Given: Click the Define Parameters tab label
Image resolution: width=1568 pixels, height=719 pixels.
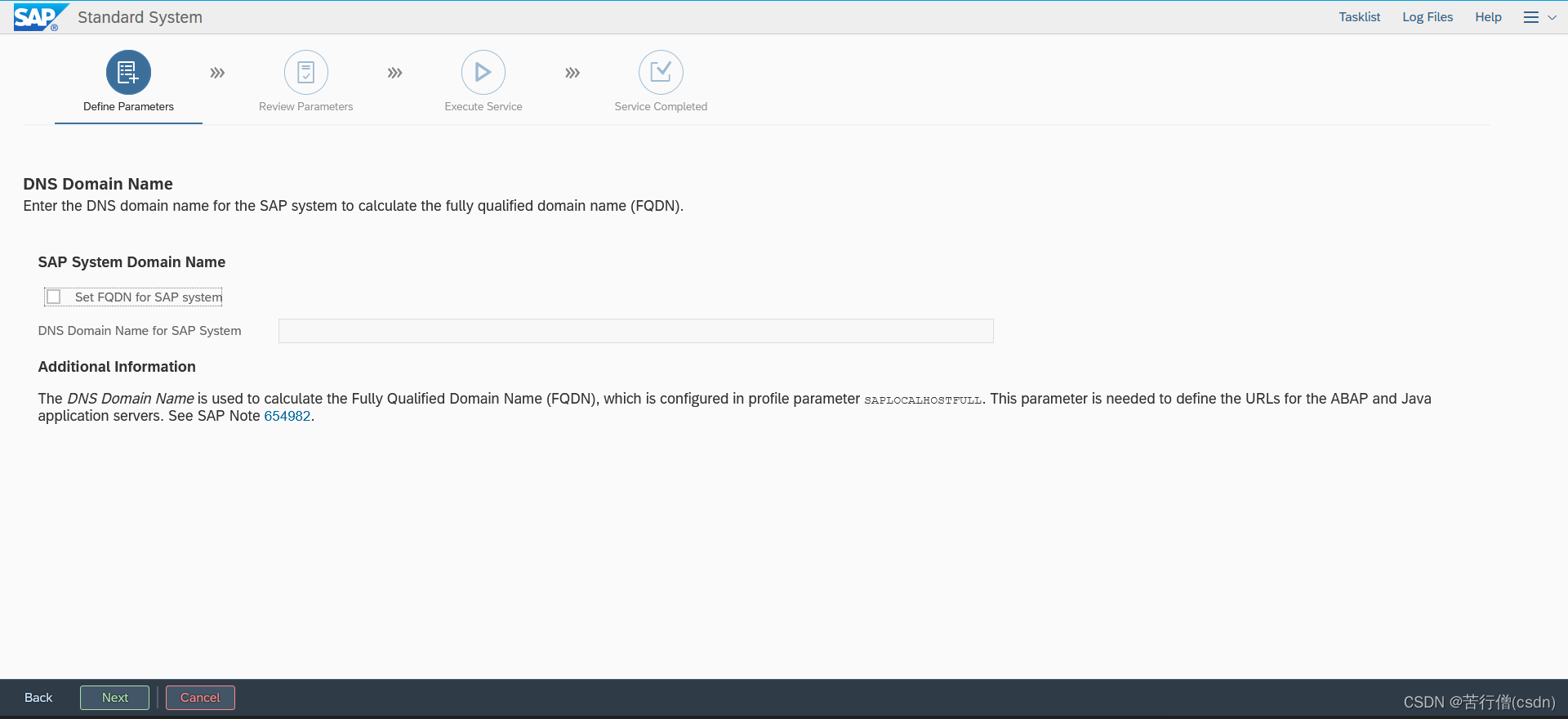Looking at the screenshot, I should (128, 106).
